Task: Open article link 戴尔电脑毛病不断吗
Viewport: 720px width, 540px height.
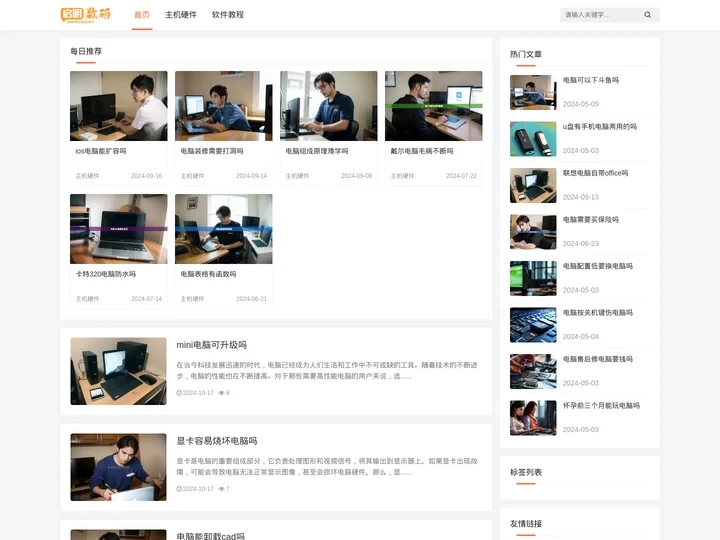Action: [422, 151]
